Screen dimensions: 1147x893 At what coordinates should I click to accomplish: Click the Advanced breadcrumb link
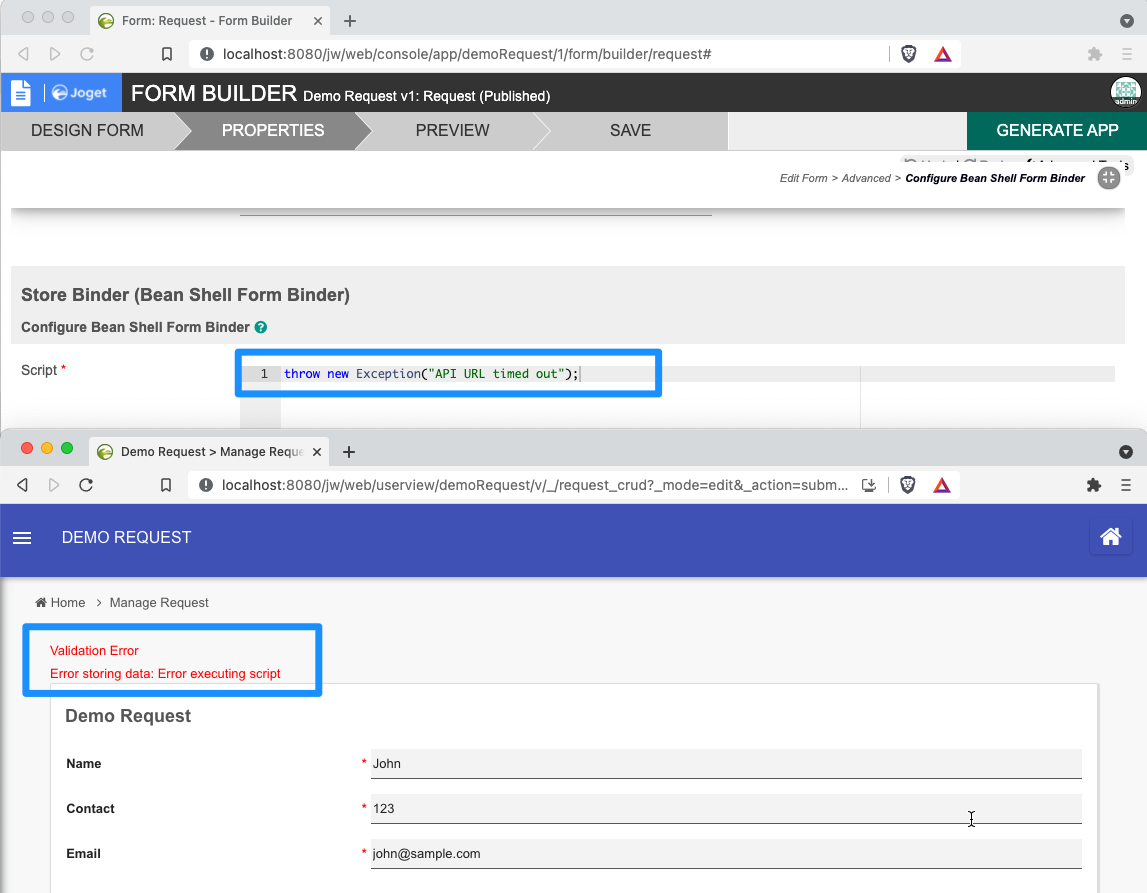(866, 179)
